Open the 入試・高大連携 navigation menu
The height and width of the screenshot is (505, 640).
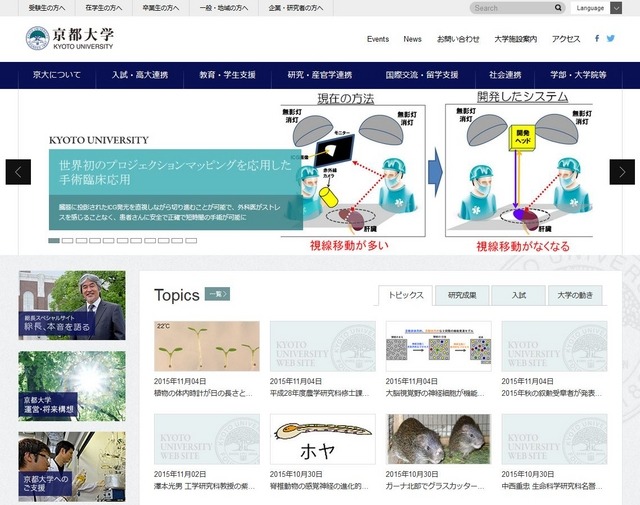(x=140, y=75)
